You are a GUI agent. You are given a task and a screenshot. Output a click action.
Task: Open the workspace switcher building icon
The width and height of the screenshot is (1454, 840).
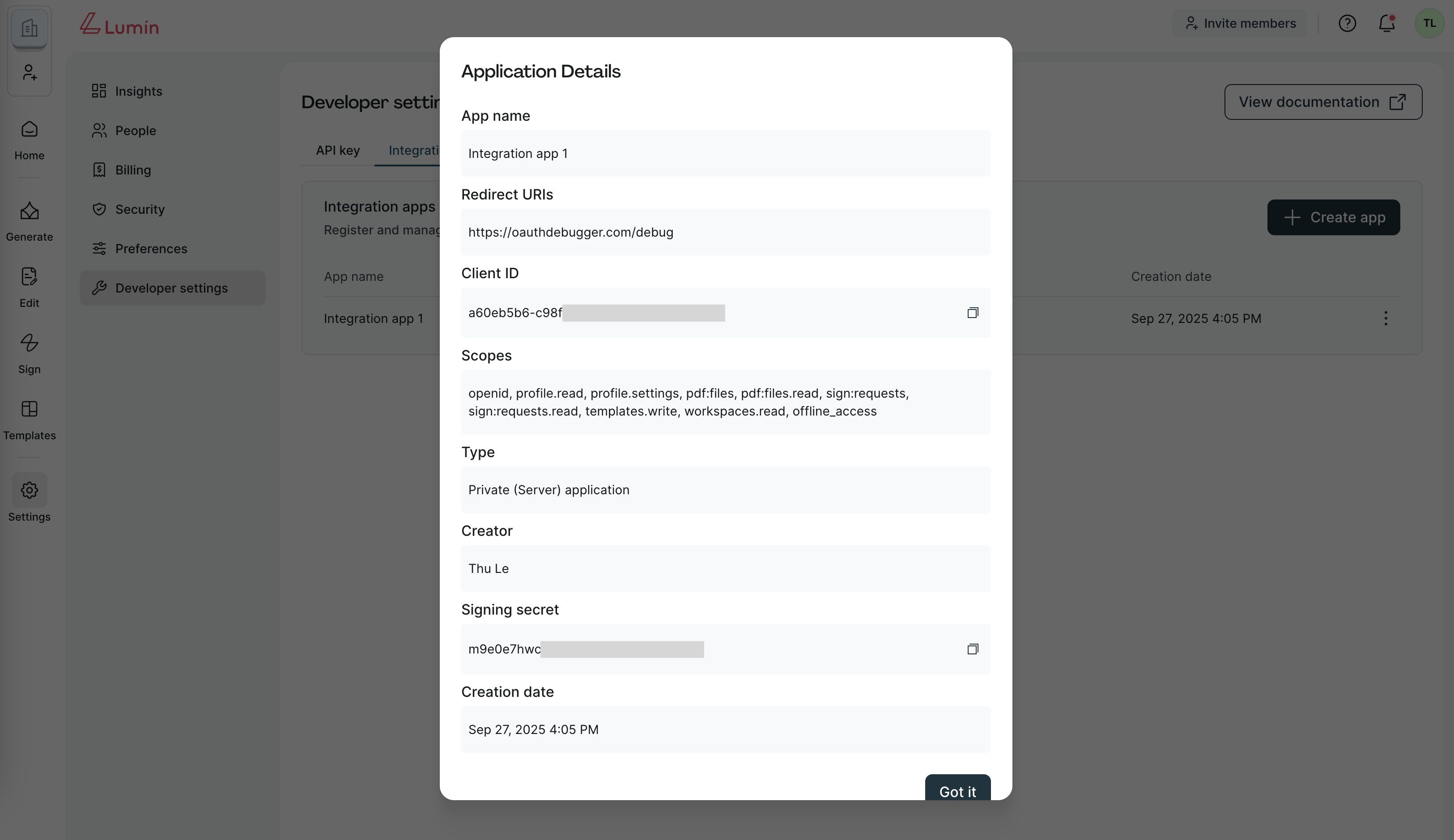(x=30, y=28)
